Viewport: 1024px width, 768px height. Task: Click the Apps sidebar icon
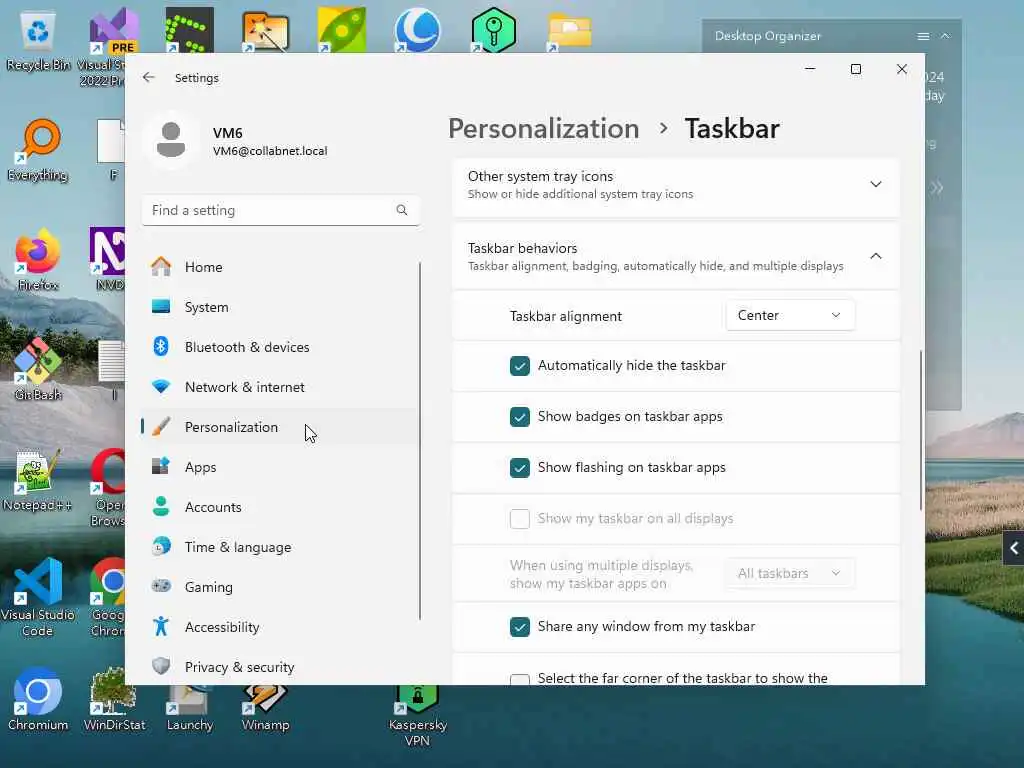coord(161,466)
